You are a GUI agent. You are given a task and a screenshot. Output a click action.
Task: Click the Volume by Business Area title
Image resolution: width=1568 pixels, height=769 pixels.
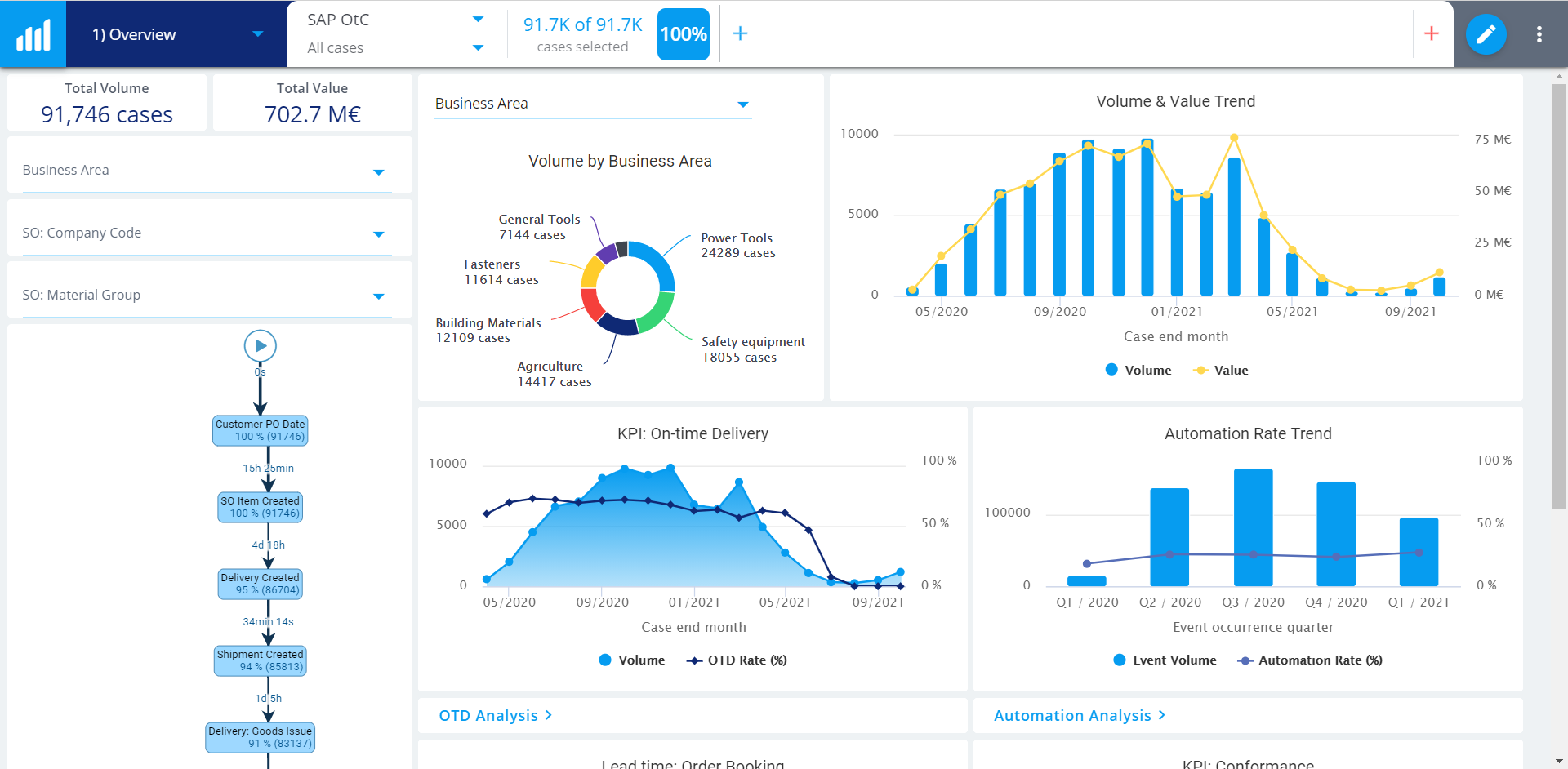[x=620, y=161]
